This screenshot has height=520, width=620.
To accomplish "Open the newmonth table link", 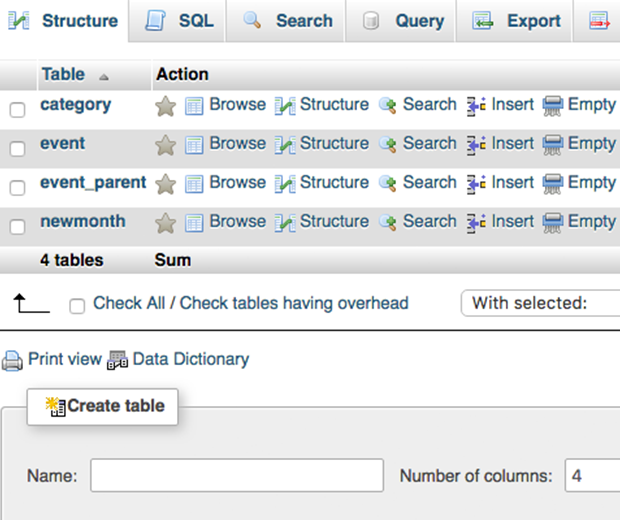I will 82,221.
